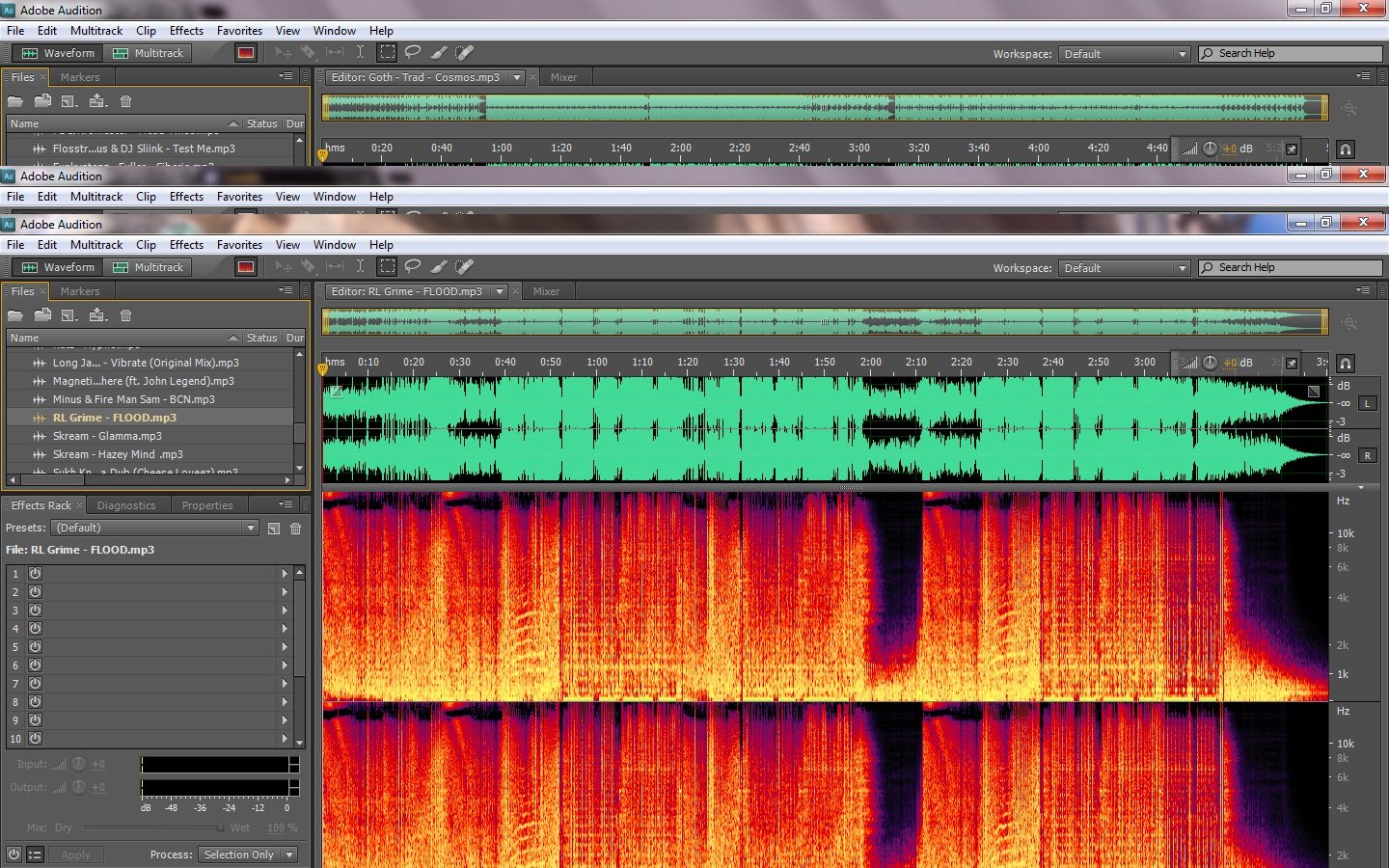
Task: Expand effect slot 2 arrow menu
Action: click(285, 592)
